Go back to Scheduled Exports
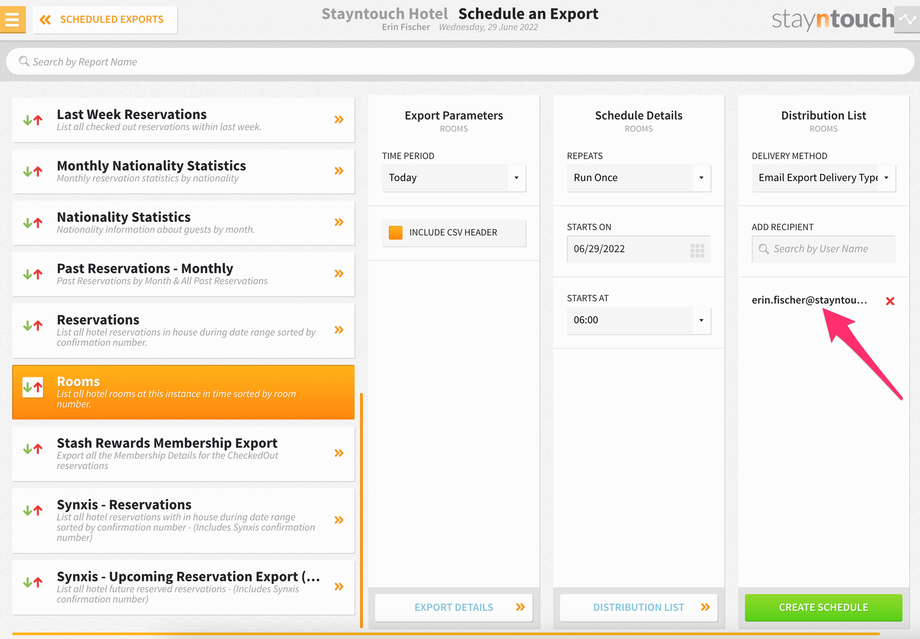Screen dimensions: 920x639 [105, 19]
